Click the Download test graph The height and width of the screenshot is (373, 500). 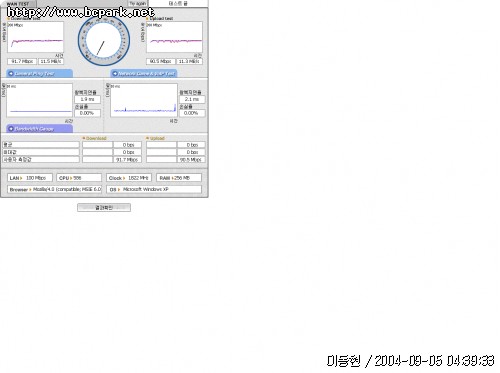click(x=35, y=37)
